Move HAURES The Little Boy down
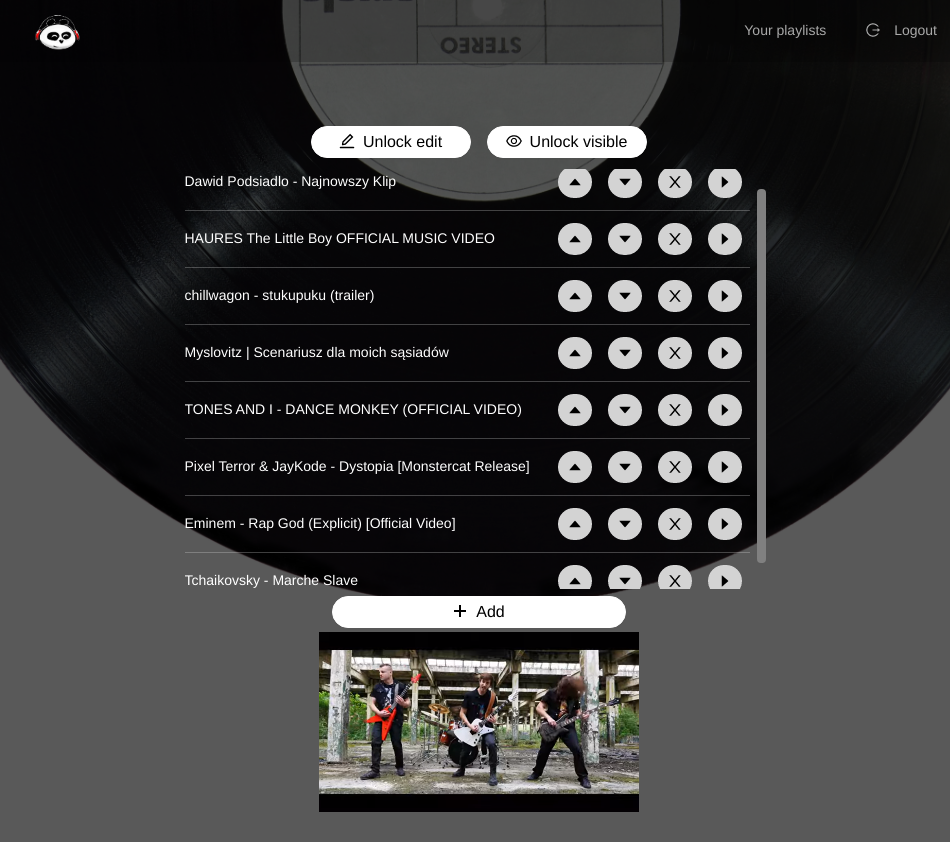 pos(625,239)
